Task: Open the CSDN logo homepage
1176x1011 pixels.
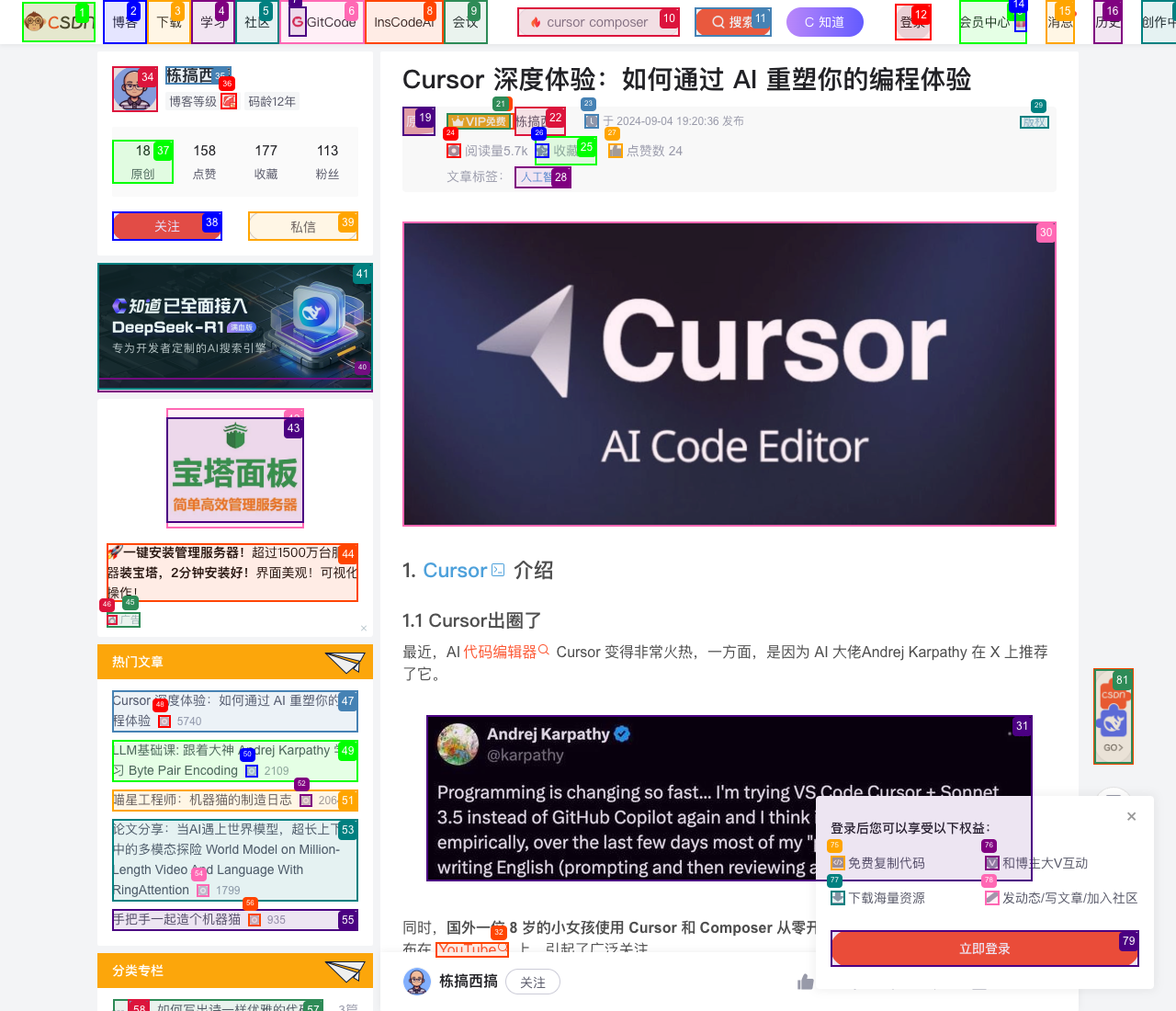Action: tap(59, 22)
